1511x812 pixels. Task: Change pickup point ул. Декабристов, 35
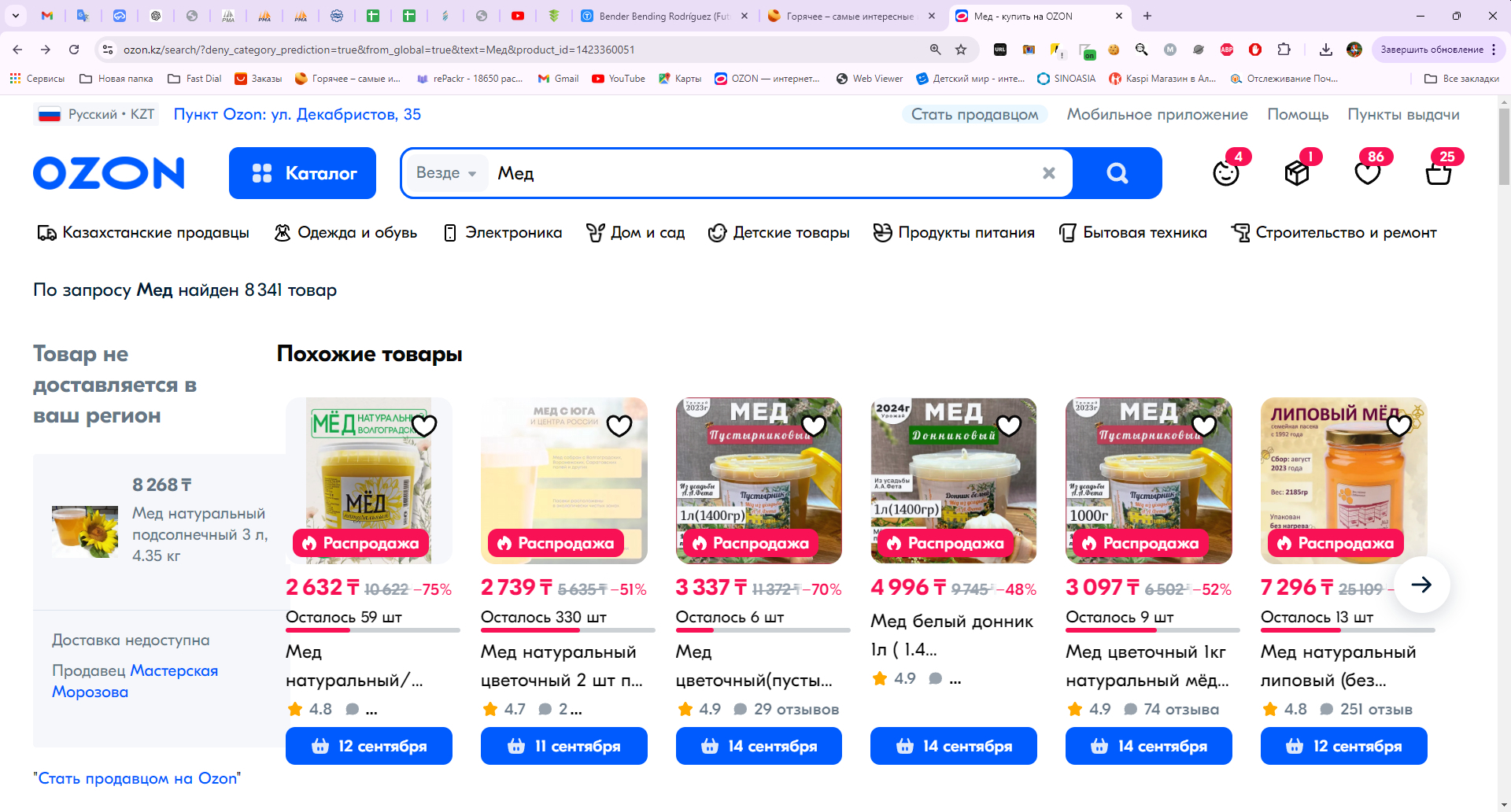coord(297,114)
